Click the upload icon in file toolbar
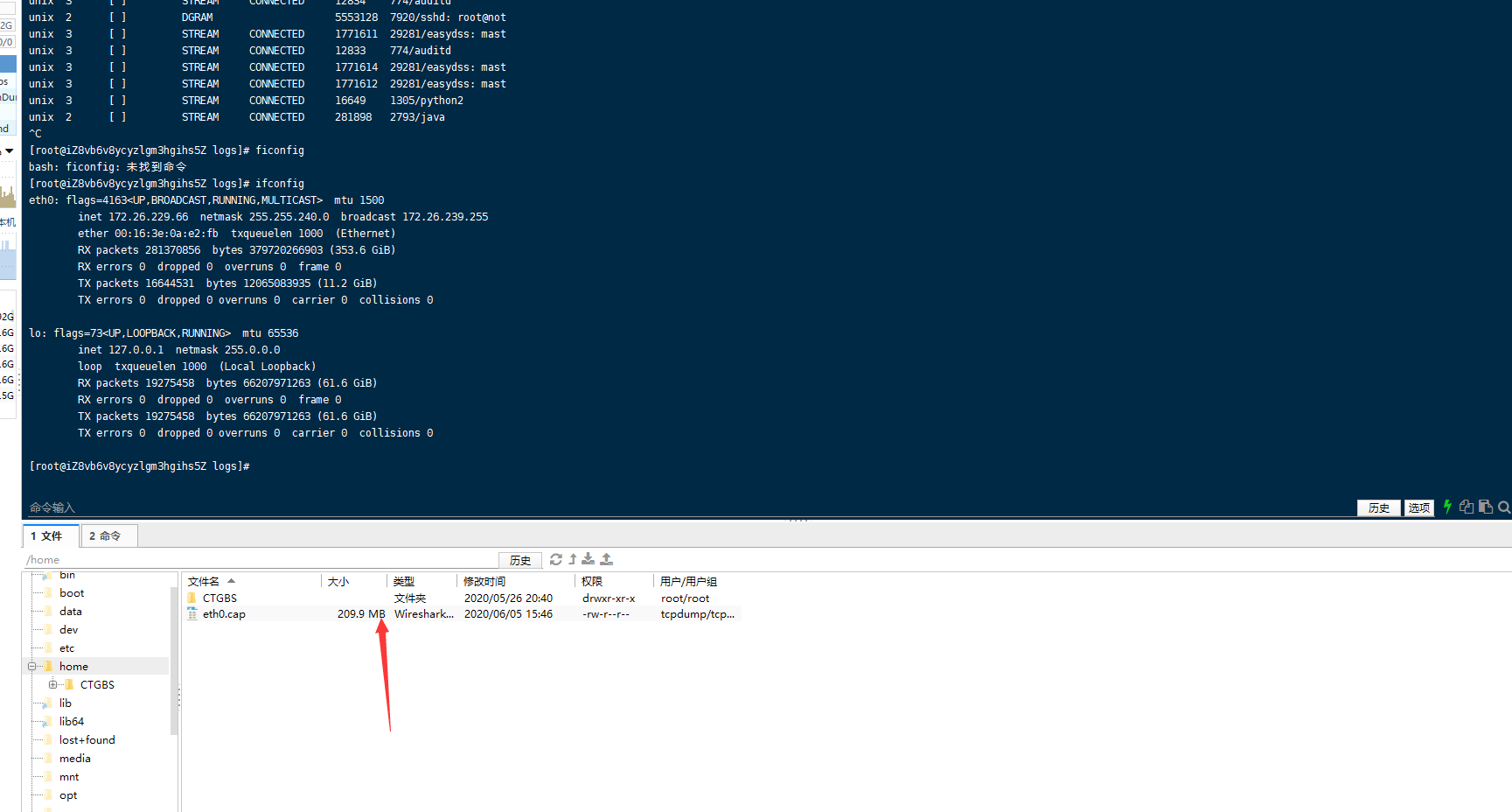The height and width of the screenshot is (812, 1512). 607,559
